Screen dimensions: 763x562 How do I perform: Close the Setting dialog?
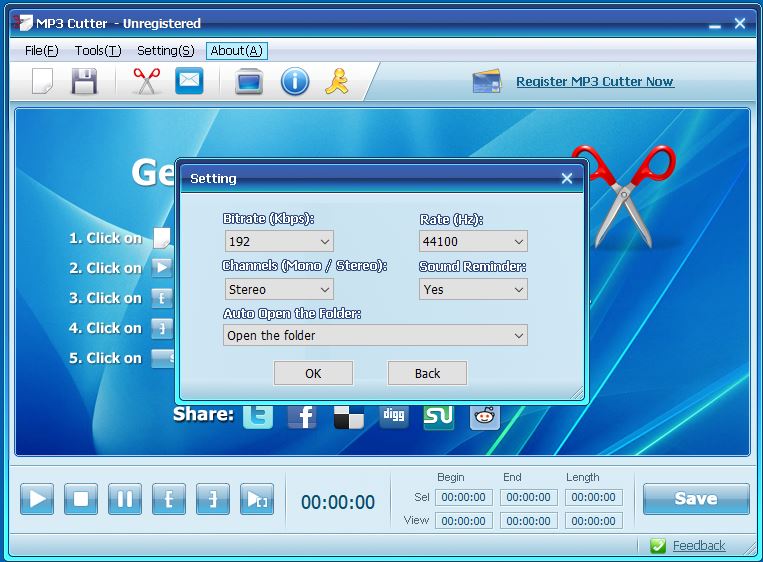point(566,178)
